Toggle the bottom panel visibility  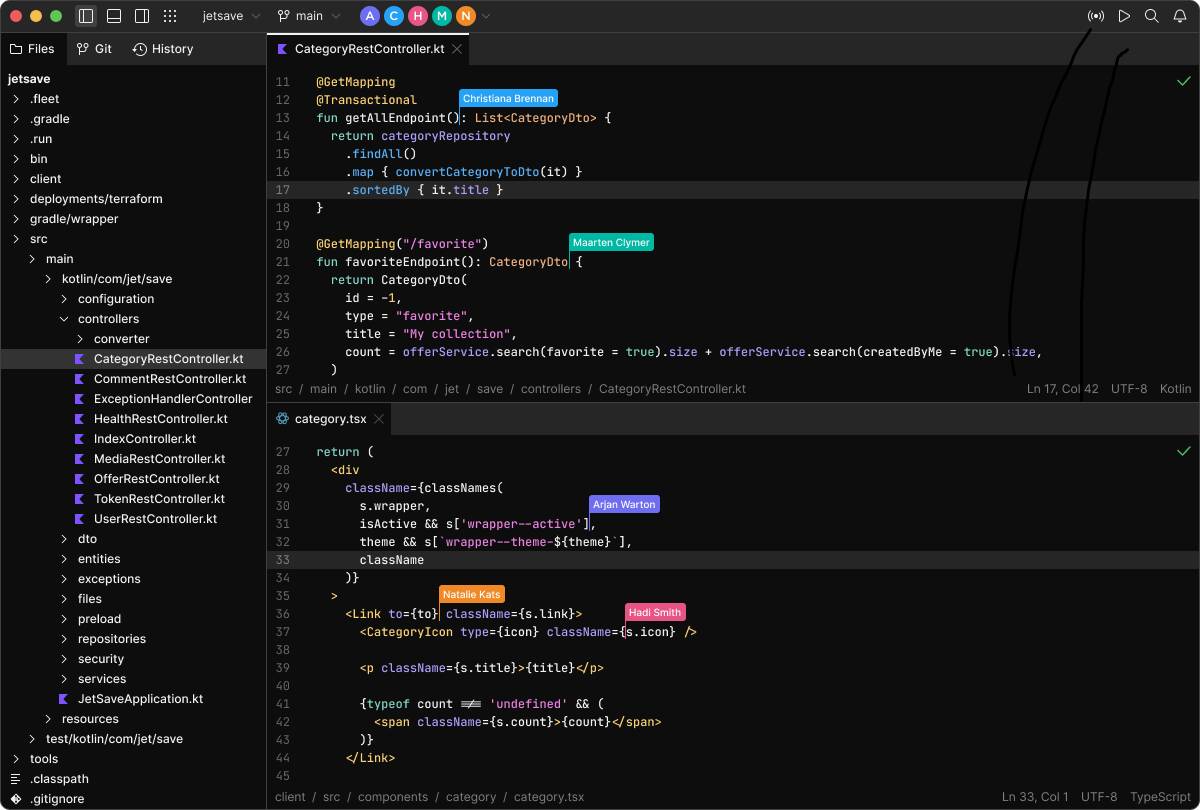click(113, 16)
